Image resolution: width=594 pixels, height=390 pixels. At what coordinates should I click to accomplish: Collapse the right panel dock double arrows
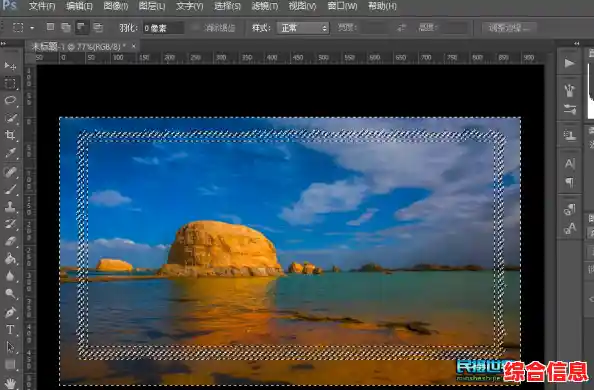[577, 44]
